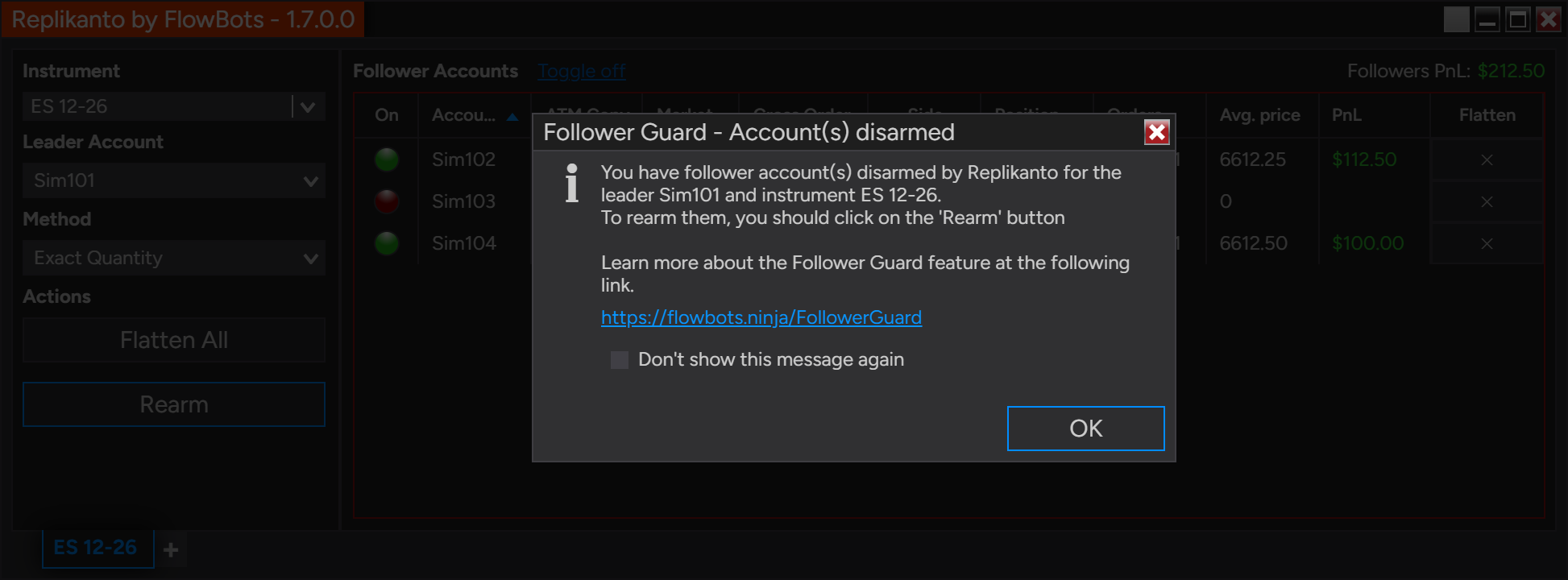Check "Don't show this message again"
The height and width of the screenshot is (580, 1568).
(x=620, y=360)
